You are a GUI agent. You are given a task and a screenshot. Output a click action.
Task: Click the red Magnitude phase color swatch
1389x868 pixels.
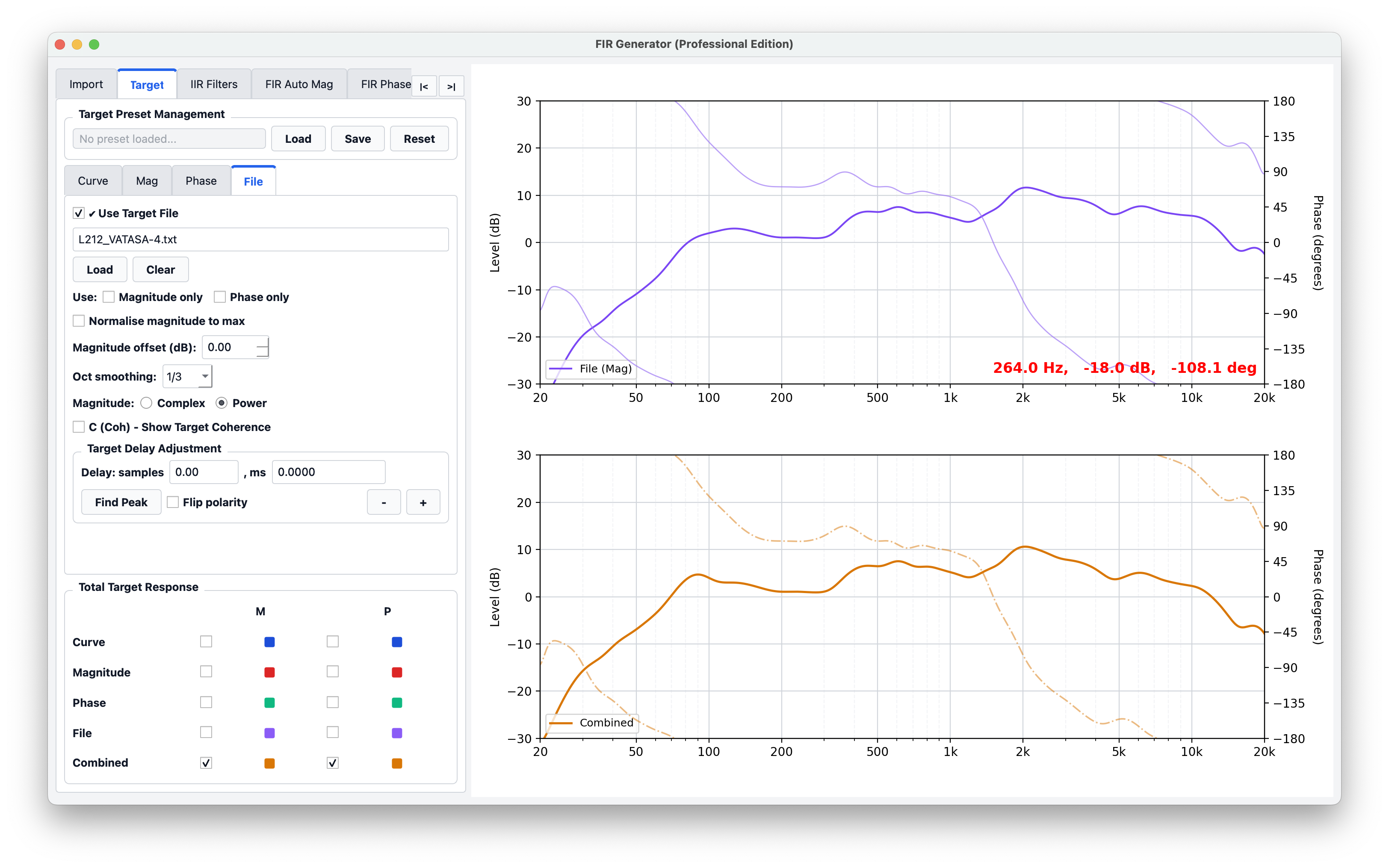pos(396,672)
